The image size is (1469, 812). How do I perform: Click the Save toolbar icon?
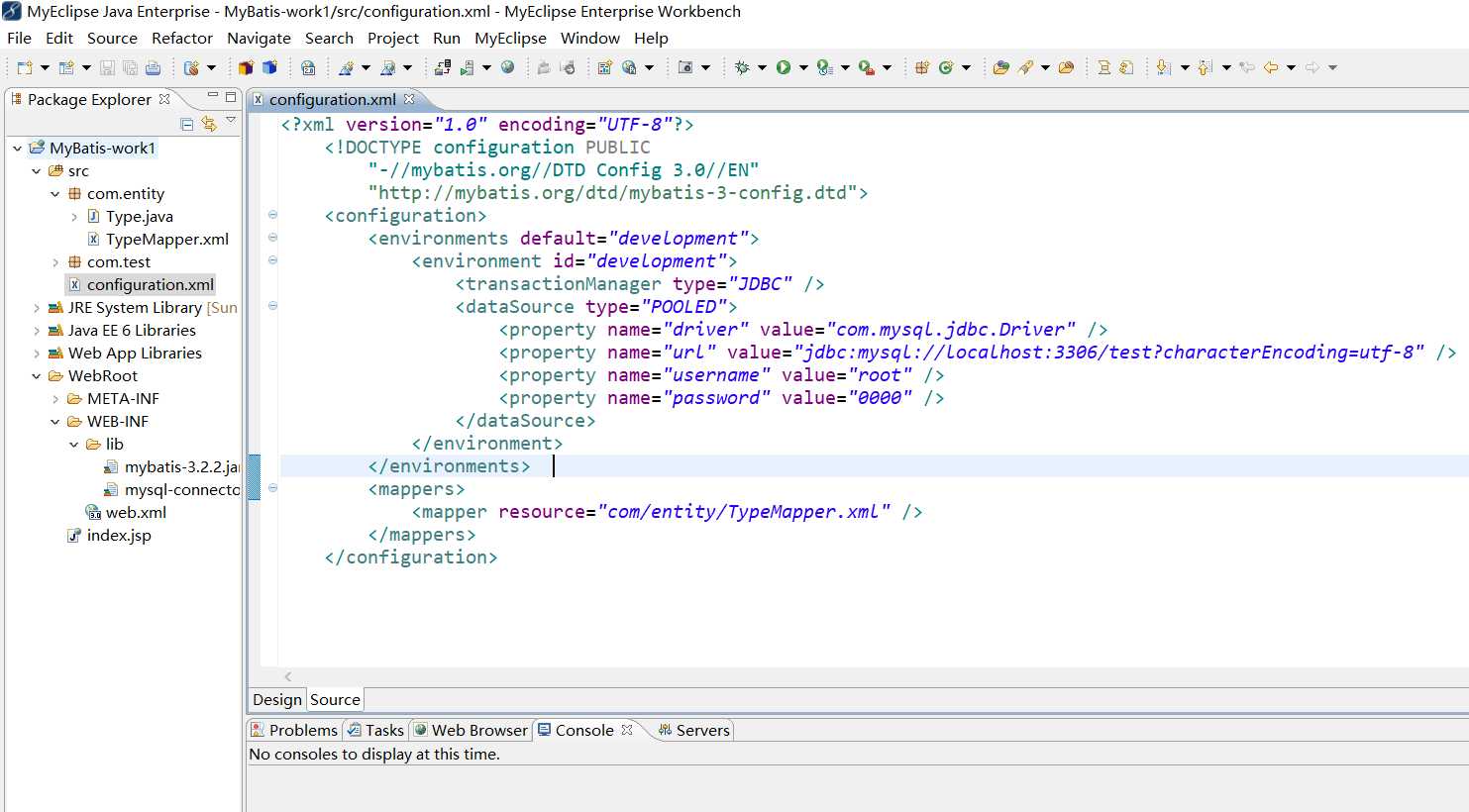click(107, 67)
